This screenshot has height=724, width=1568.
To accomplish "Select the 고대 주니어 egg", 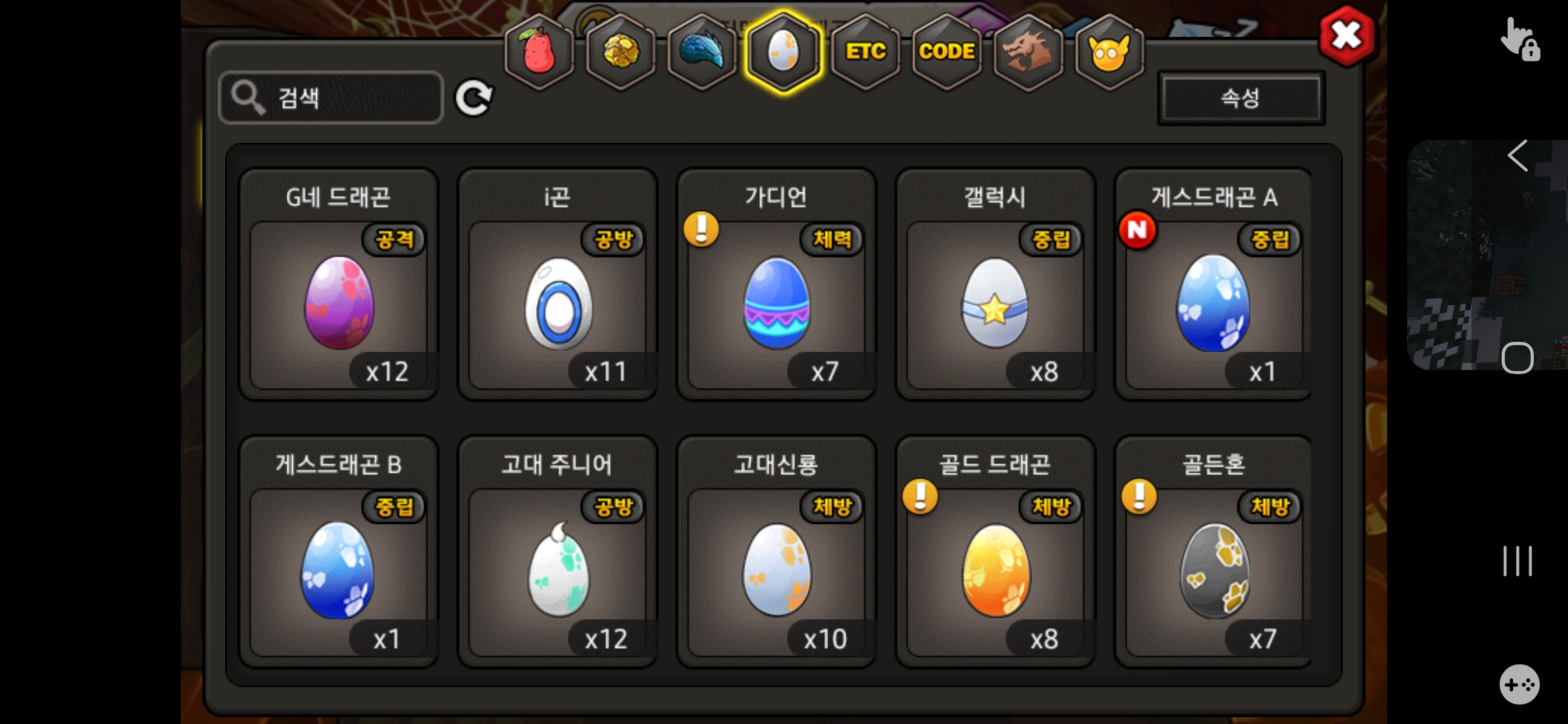I will coord(558,552).
